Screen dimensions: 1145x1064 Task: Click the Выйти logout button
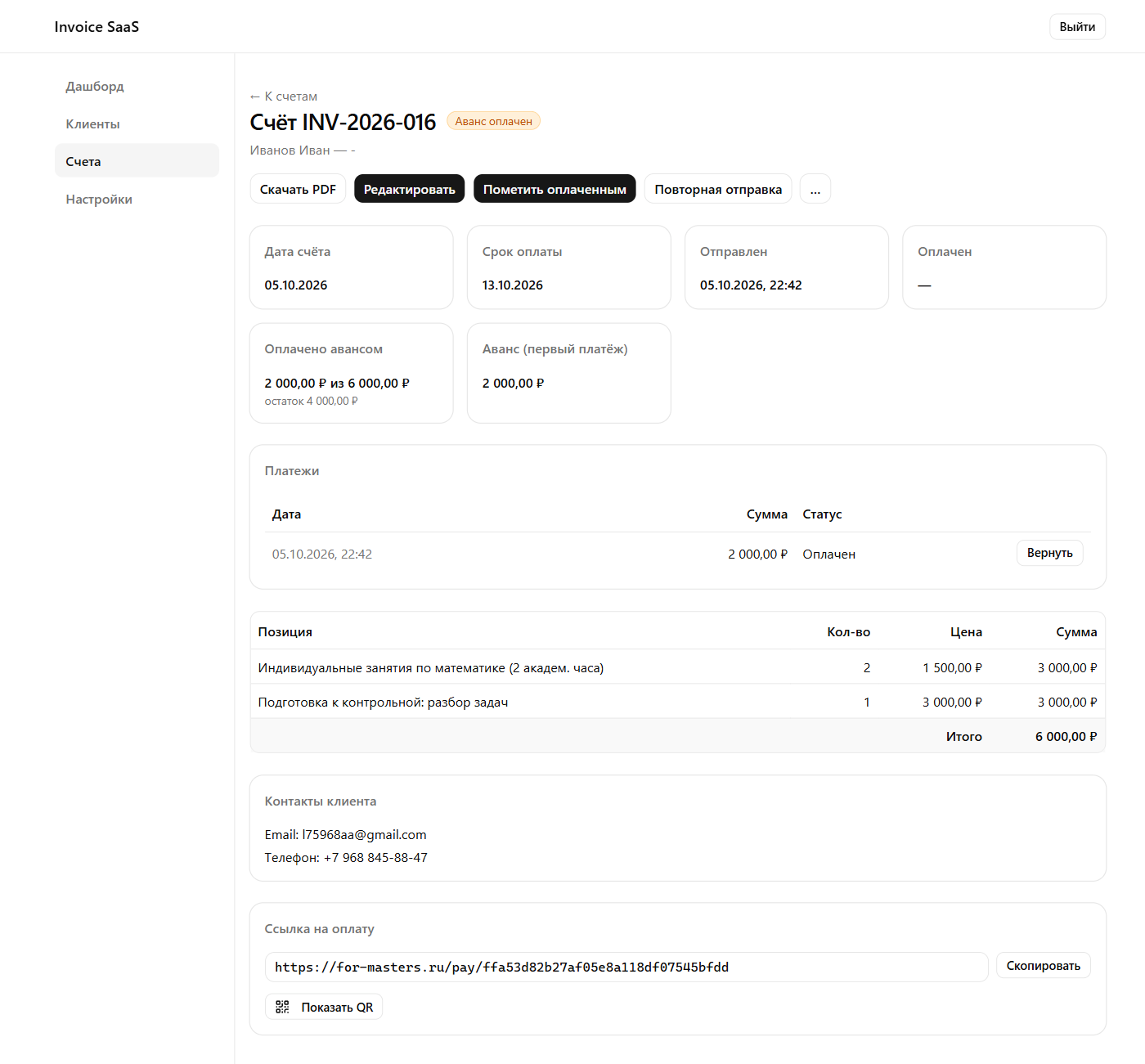1077,27
